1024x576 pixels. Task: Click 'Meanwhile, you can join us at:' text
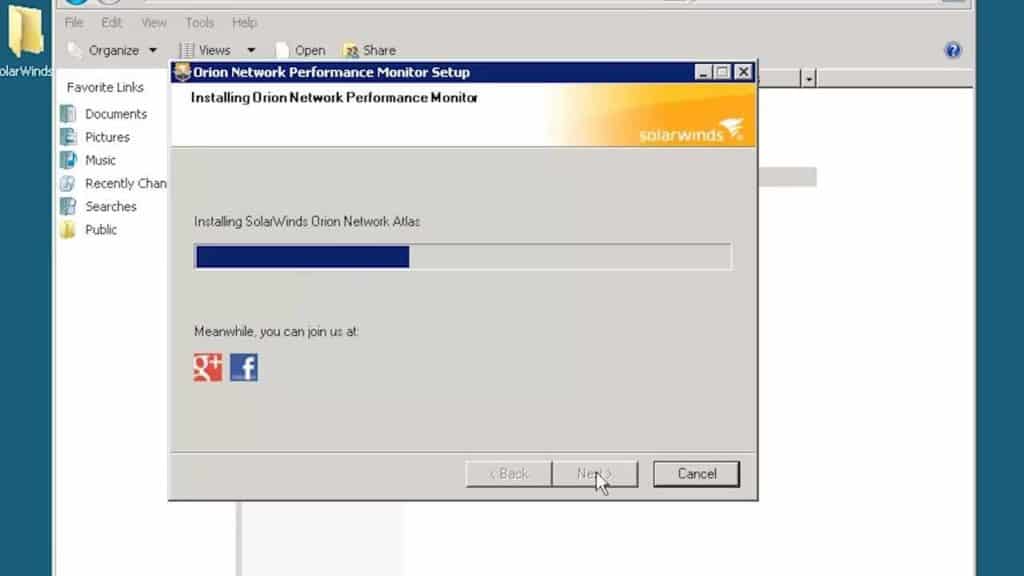tap(276, 332)
